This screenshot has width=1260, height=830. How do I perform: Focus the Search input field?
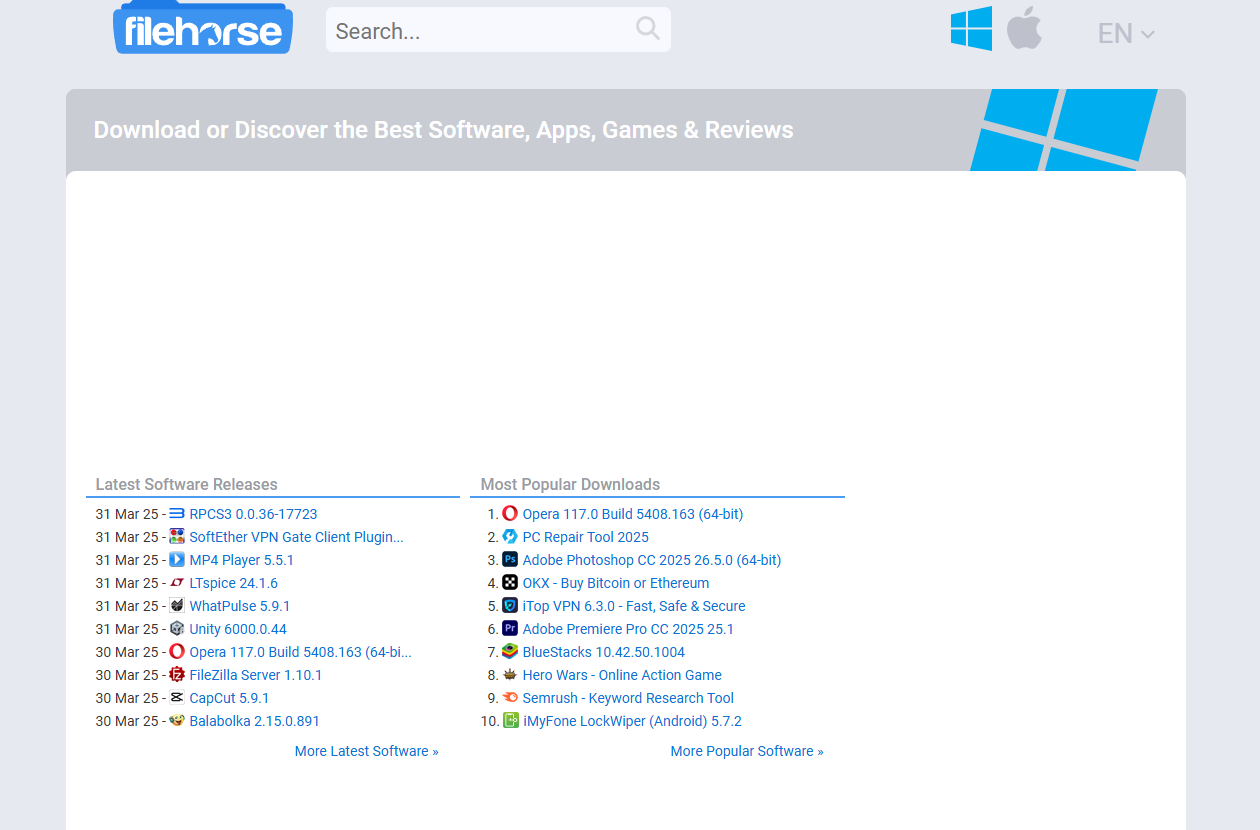498,30
